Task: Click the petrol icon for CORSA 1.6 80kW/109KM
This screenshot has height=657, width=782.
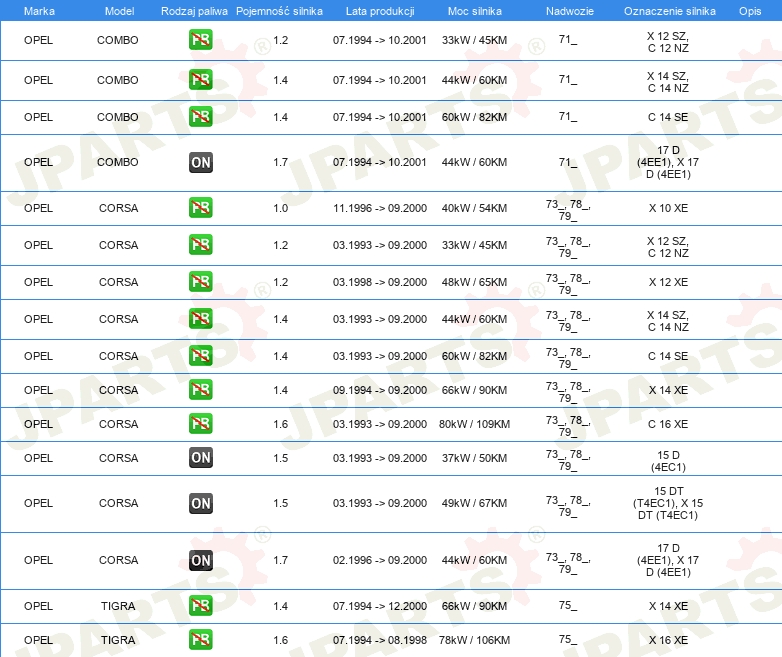Action: point(200,424)
